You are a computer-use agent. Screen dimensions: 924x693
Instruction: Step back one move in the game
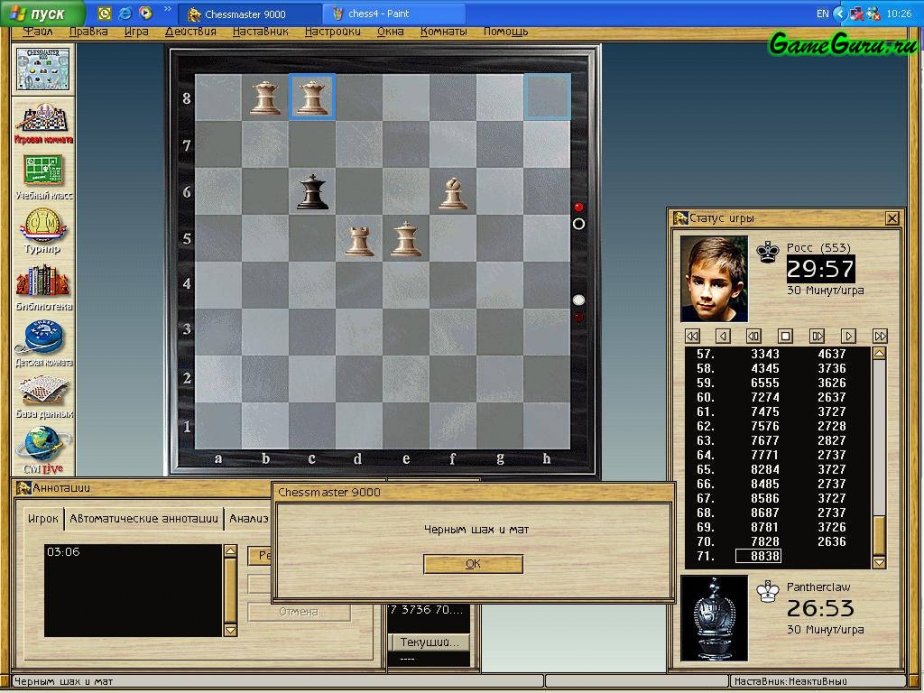tap(723, 336)
